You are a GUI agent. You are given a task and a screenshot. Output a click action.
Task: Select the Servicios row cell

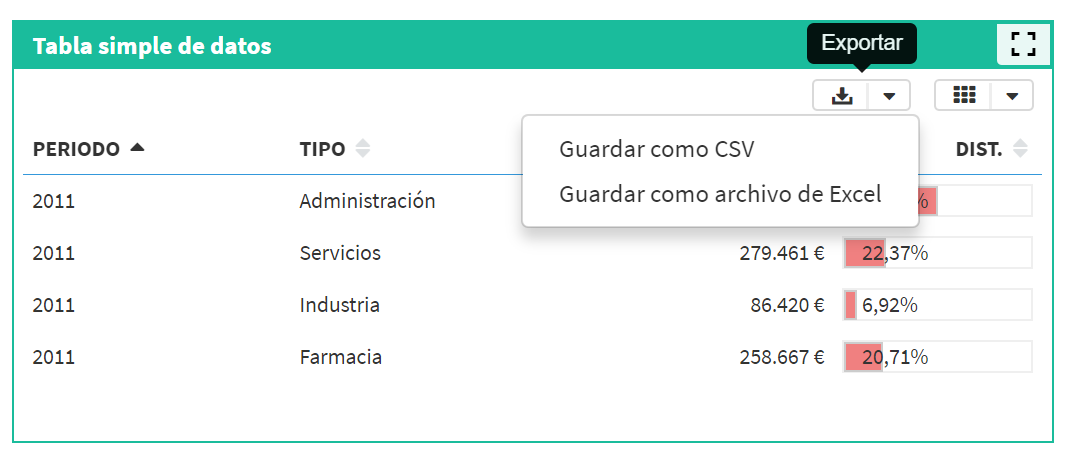[x=340, y=253]
